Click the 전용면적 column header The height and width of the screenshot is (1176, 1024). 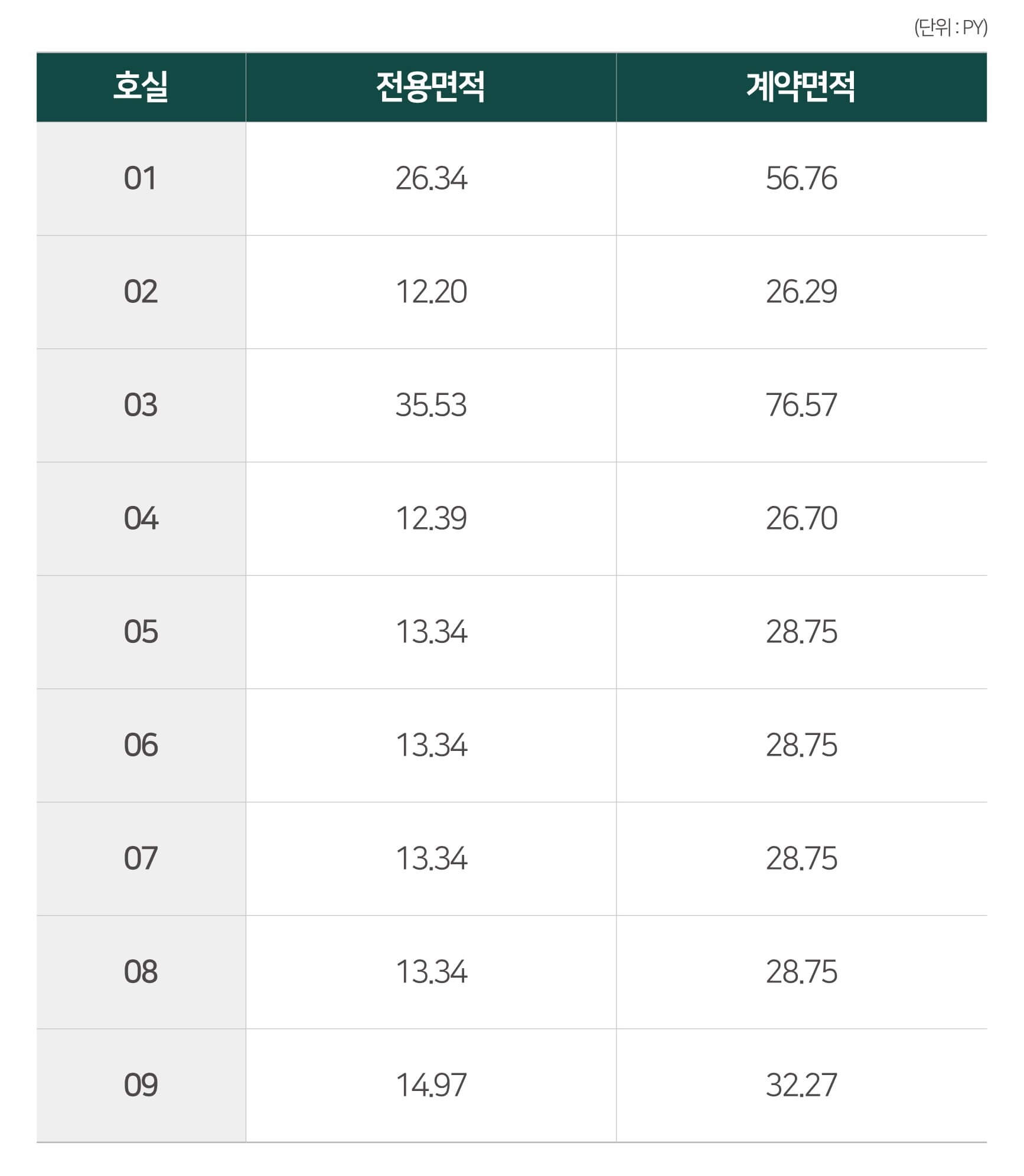pyautogui.click(x=431, y=87)
